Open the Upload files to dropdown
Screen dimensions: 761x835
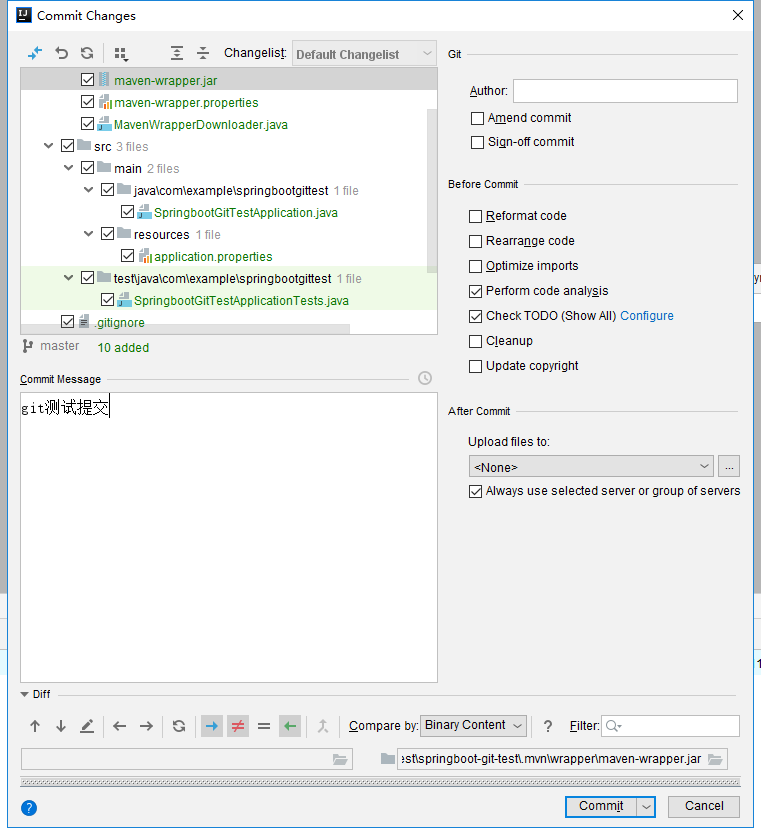tap(591, 466)
